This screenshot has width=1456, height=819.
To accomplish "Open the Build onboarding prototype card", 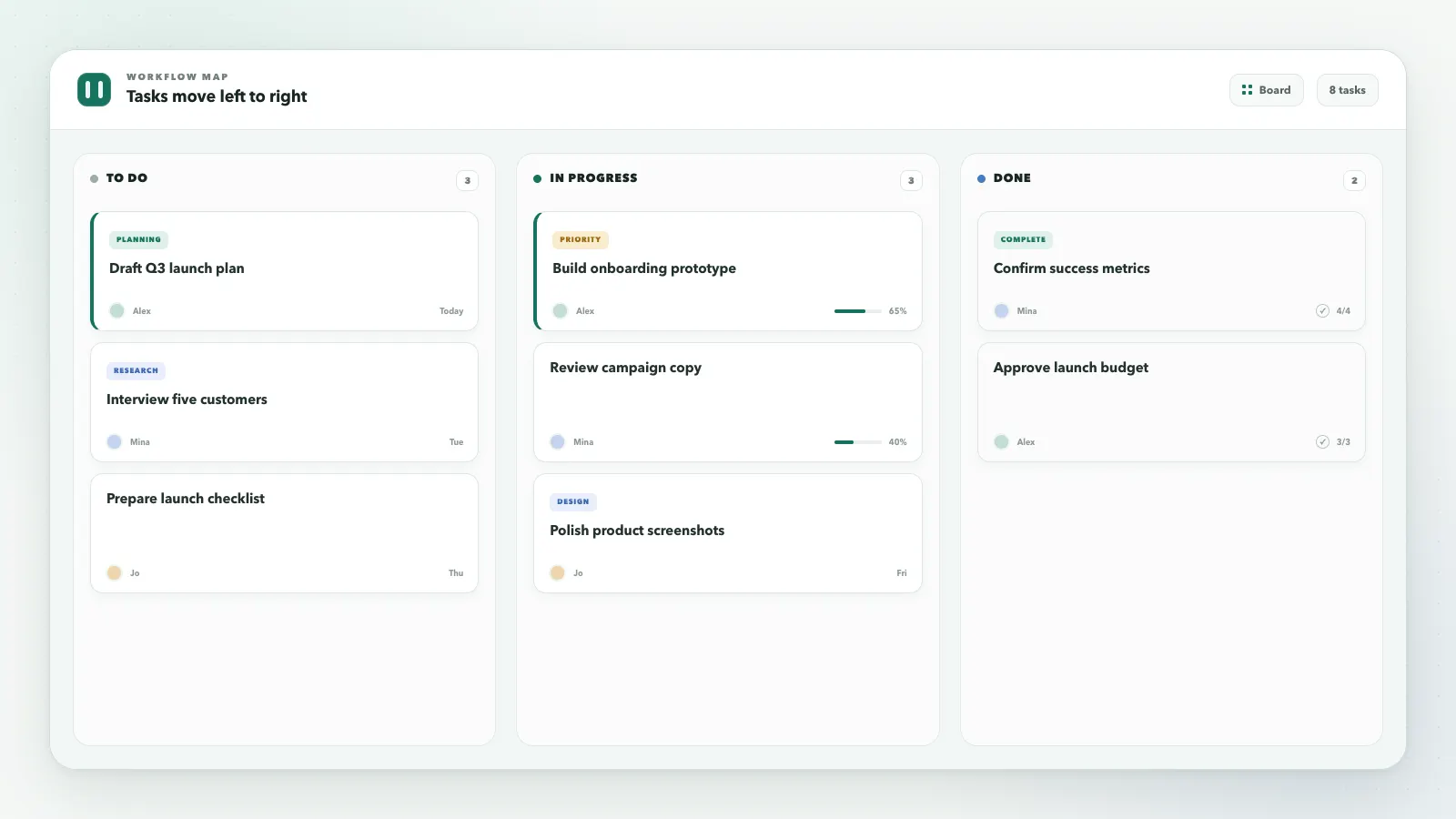I will coord(728,271).
